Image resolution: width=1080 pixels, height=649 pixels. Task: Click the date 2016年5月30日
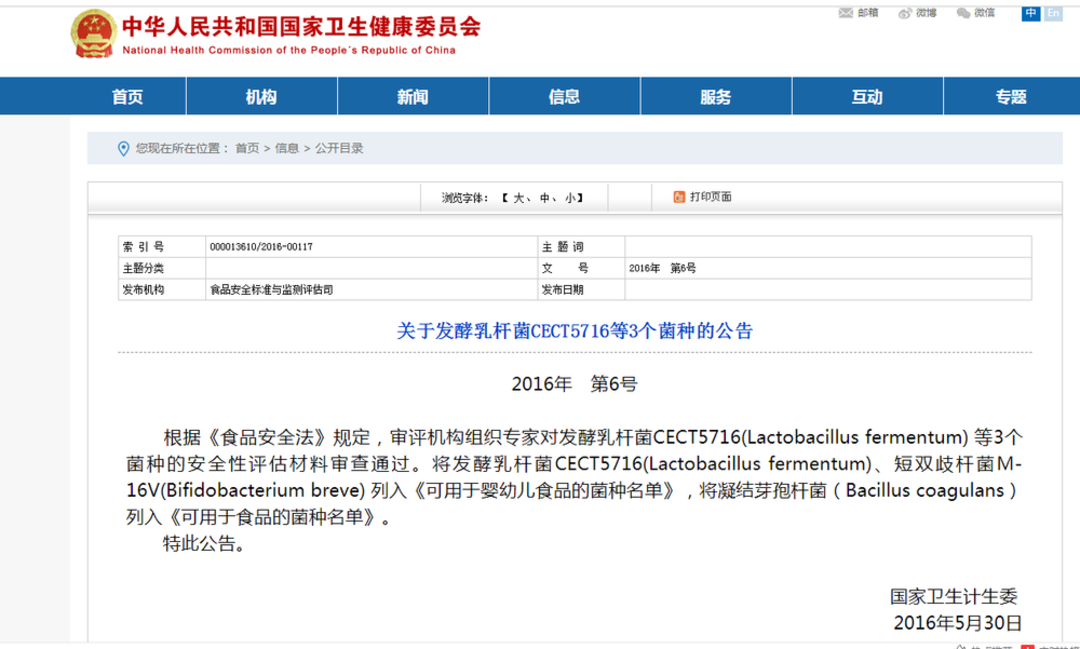[x=957, y=623]
